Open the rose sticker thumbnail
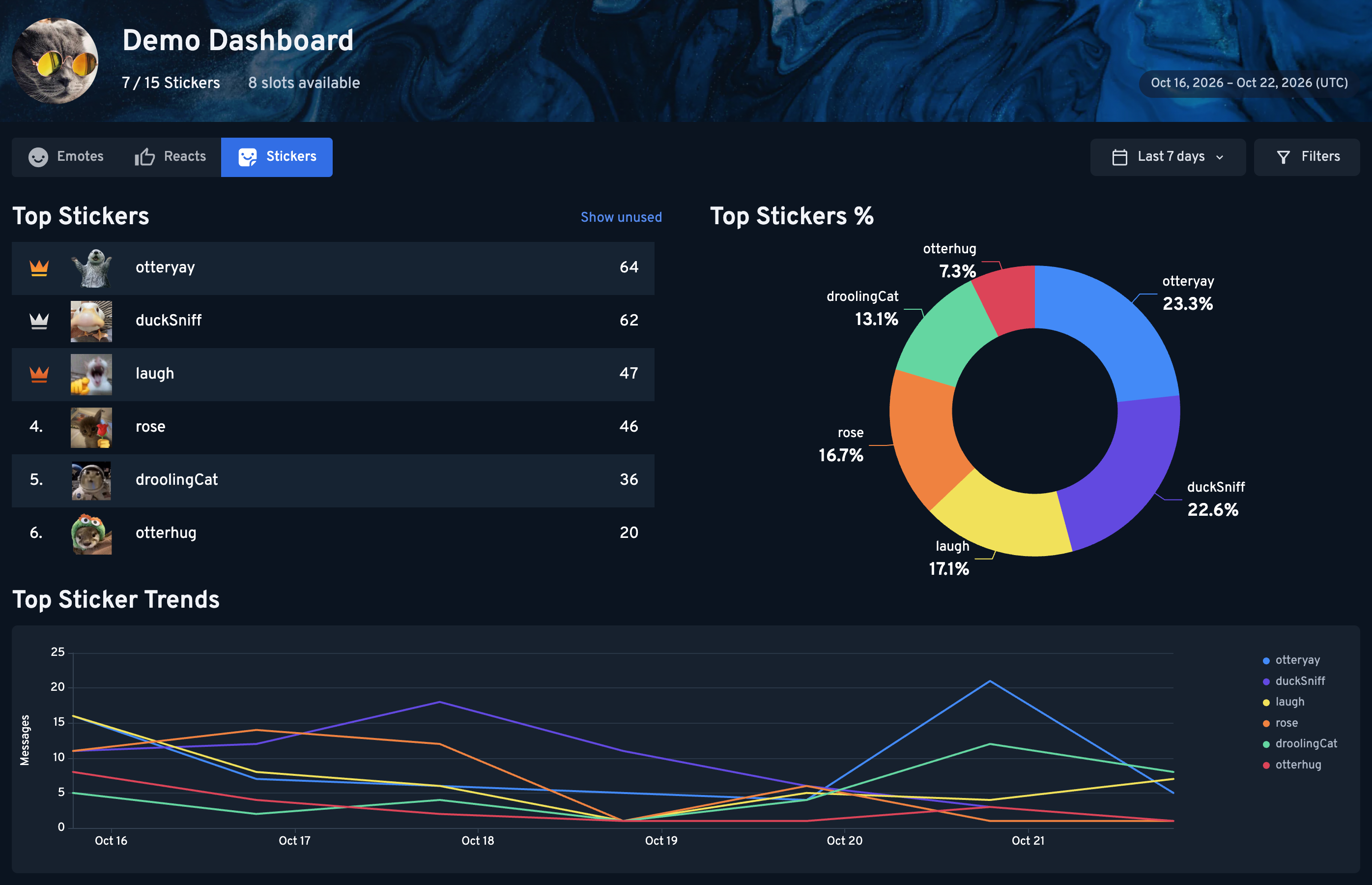This screenshot has height=885, width=1372. tap(91, 428)
